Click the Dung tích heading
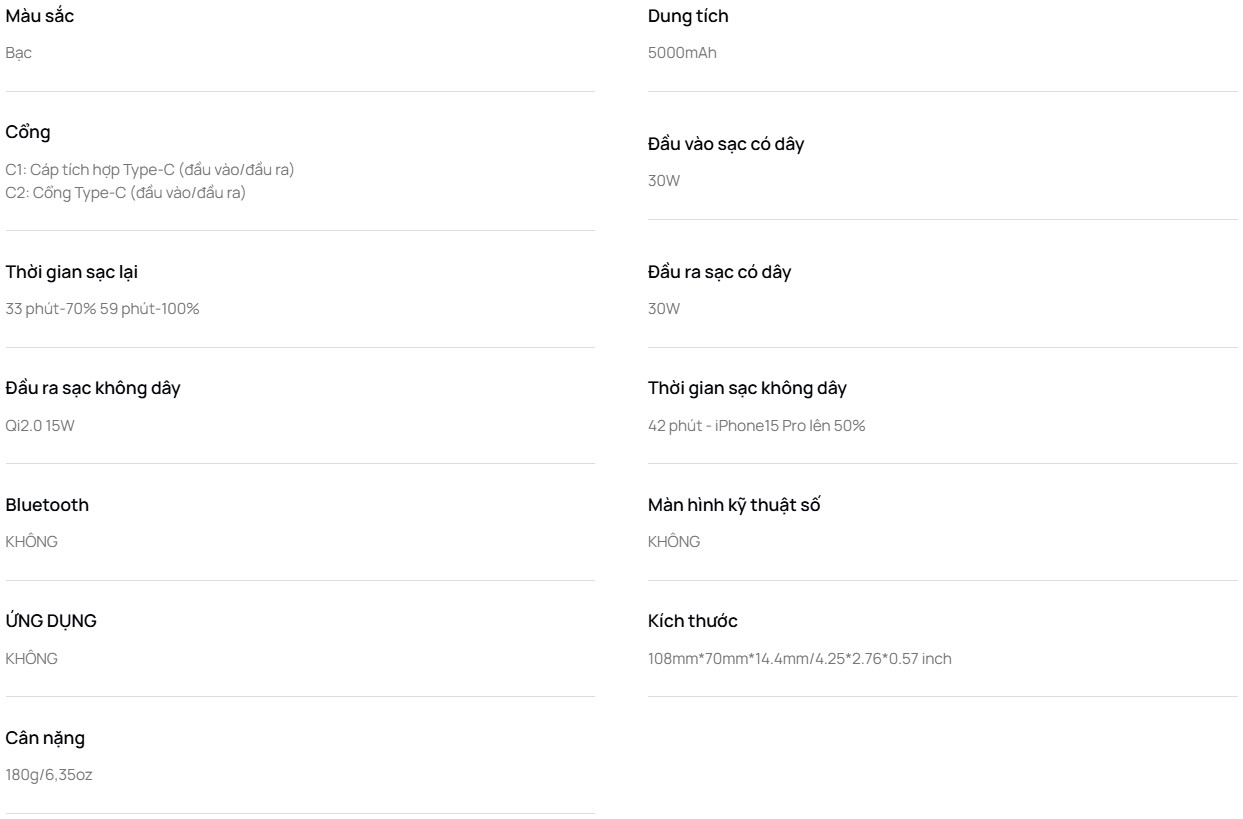 click(689, 16)
